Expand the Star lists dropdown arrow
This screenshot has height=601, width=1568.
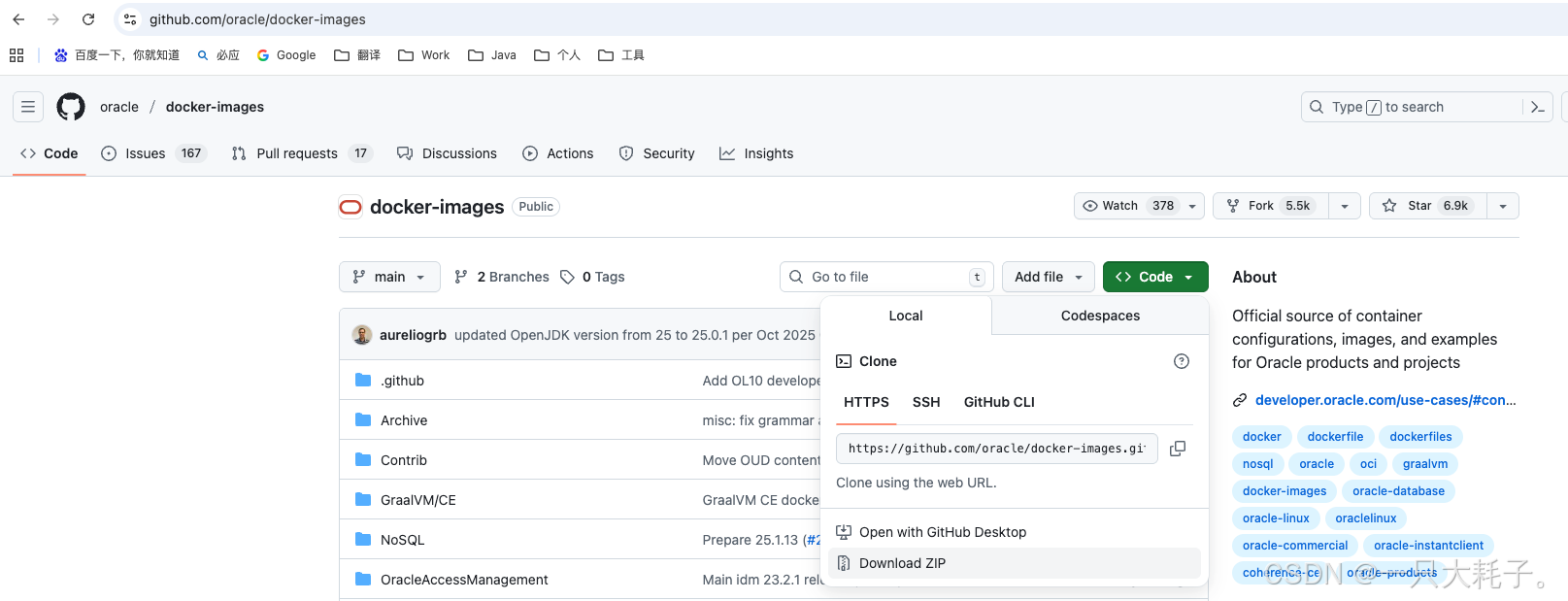click(x=1503, y=206)
